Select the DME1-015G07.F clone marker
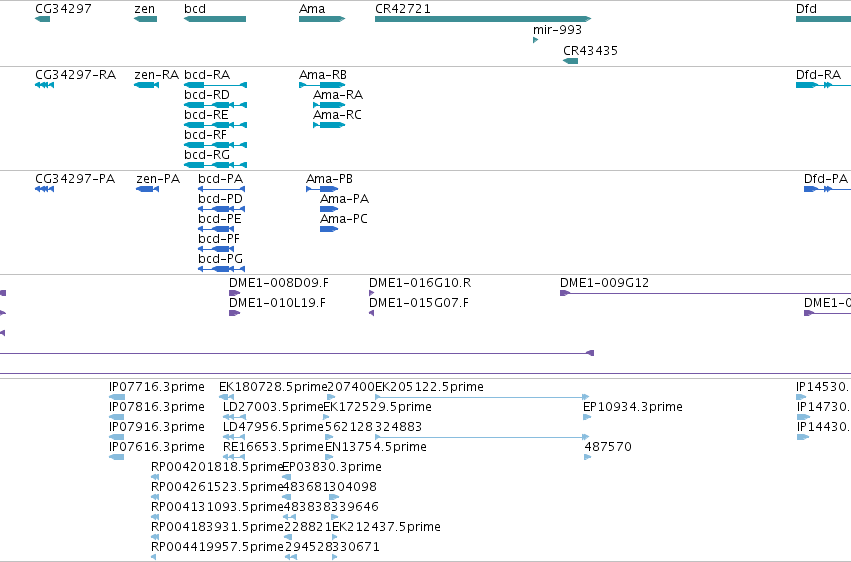The width and height of the screenshot is (851, 562). [x=371, y=313]
